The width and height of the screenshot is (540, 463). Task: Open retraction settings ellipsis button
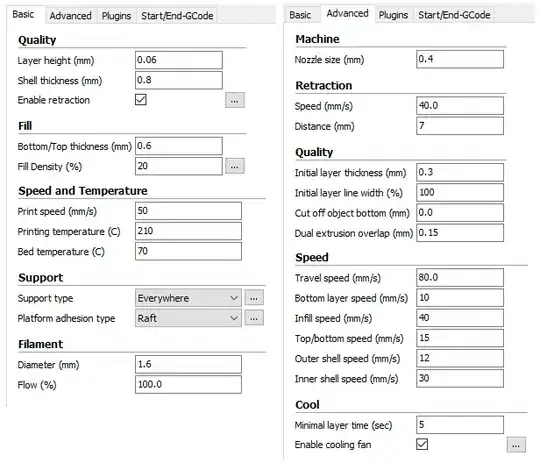tap(235, 100)
